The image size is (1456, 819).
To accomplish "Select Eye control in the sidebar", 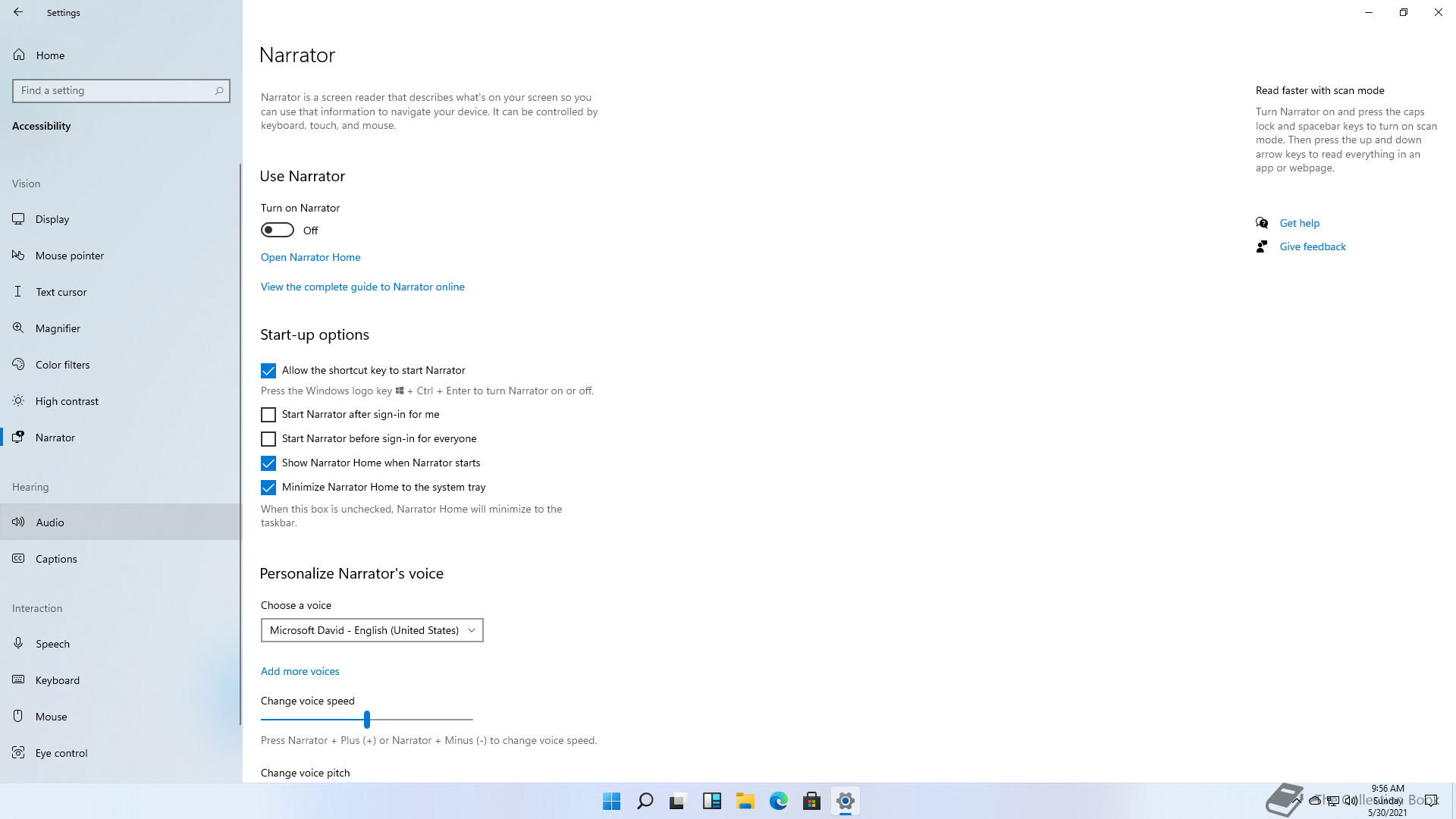I will [121, 753].
